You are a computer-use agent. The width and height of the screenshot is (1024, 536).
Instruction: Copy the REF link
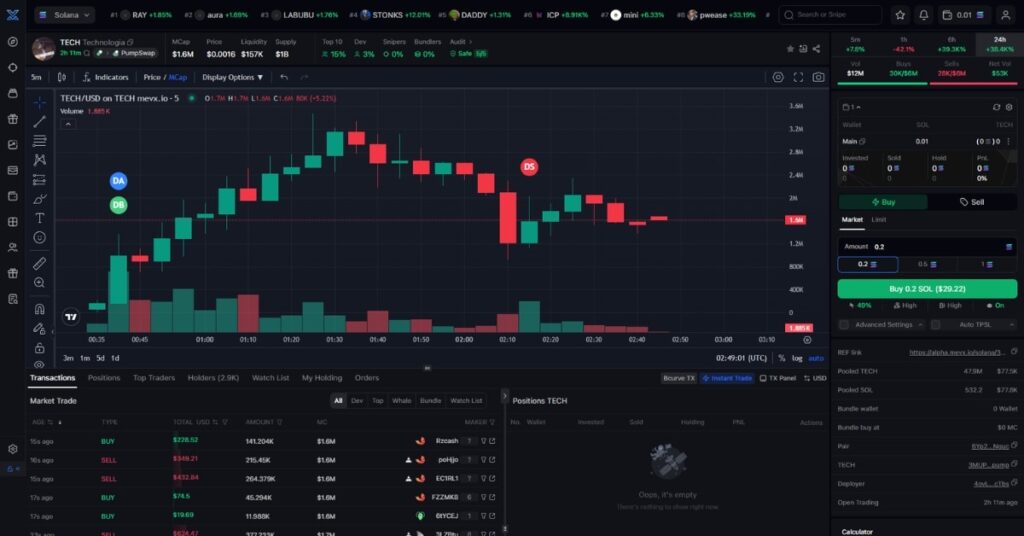1014,352
